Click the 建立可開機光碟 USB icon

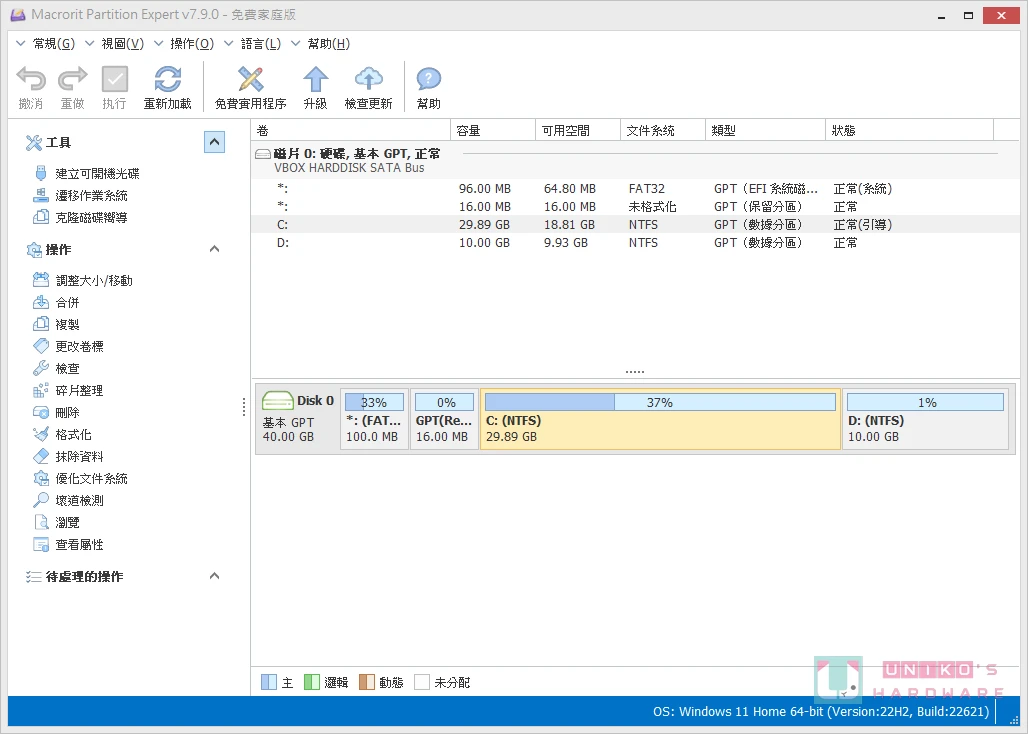point(41,173)
